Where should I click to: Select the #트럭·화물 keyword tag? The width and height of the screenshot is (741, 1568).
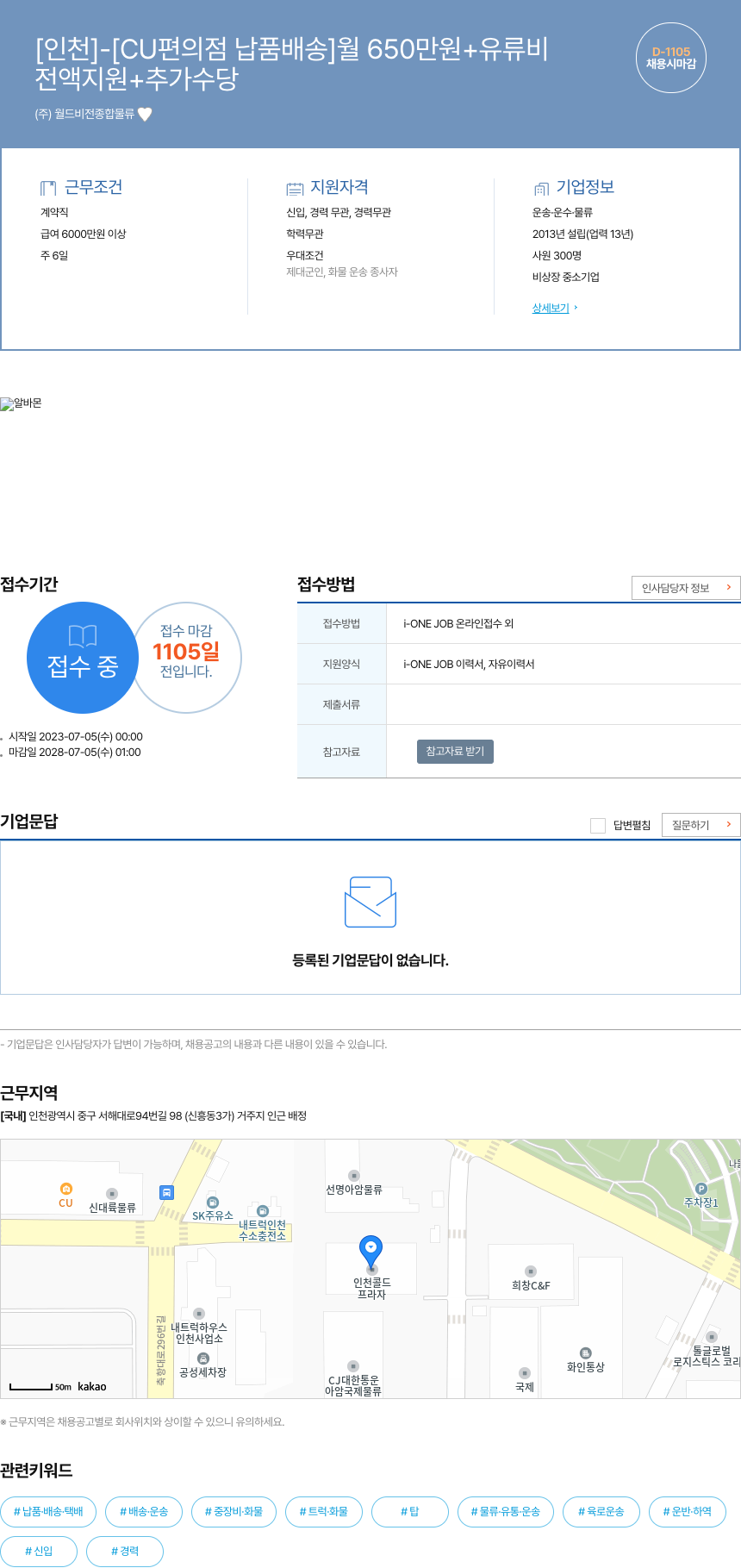(323, 1511)
